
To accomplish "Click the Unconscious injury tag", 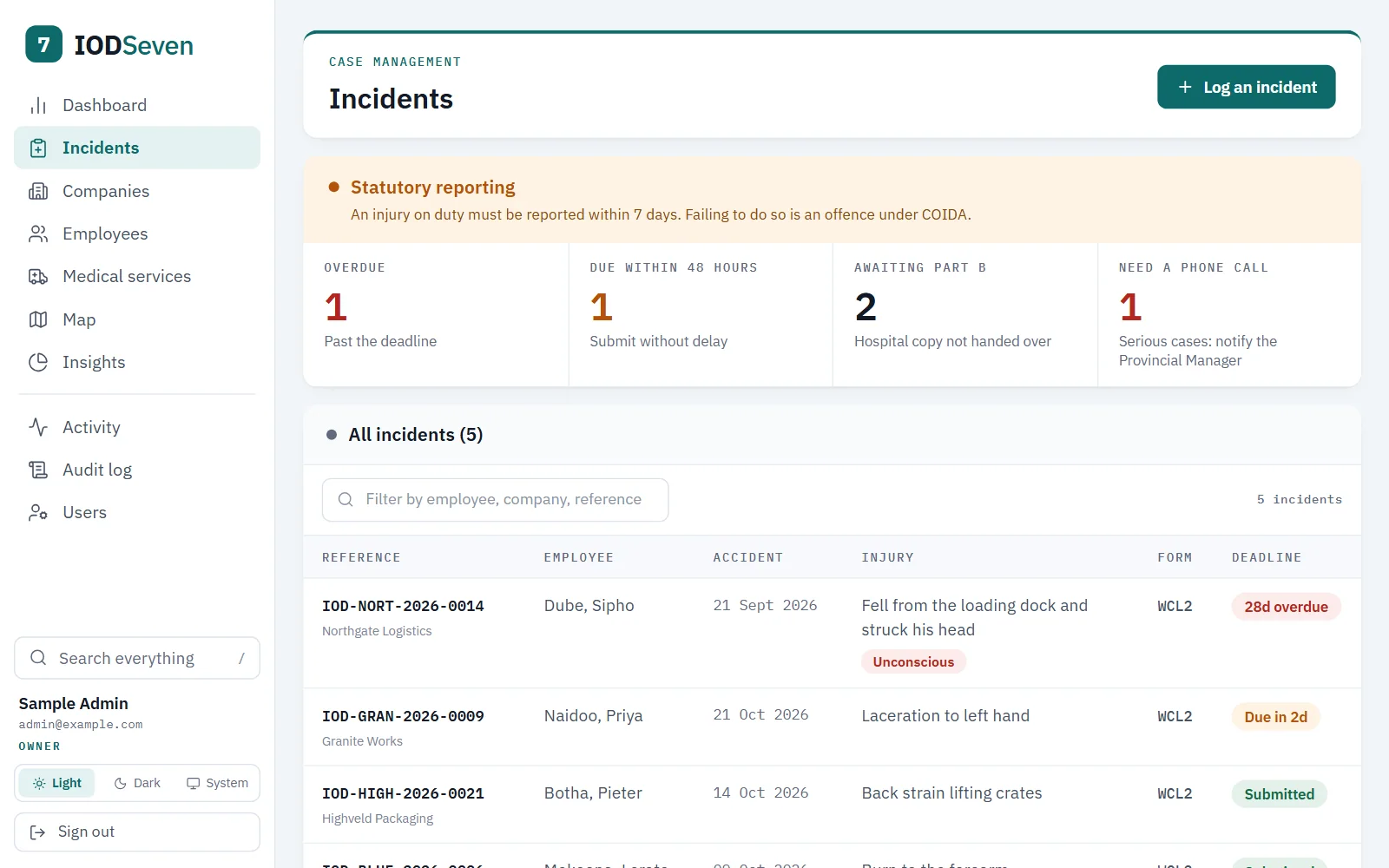I will (913, 661).
